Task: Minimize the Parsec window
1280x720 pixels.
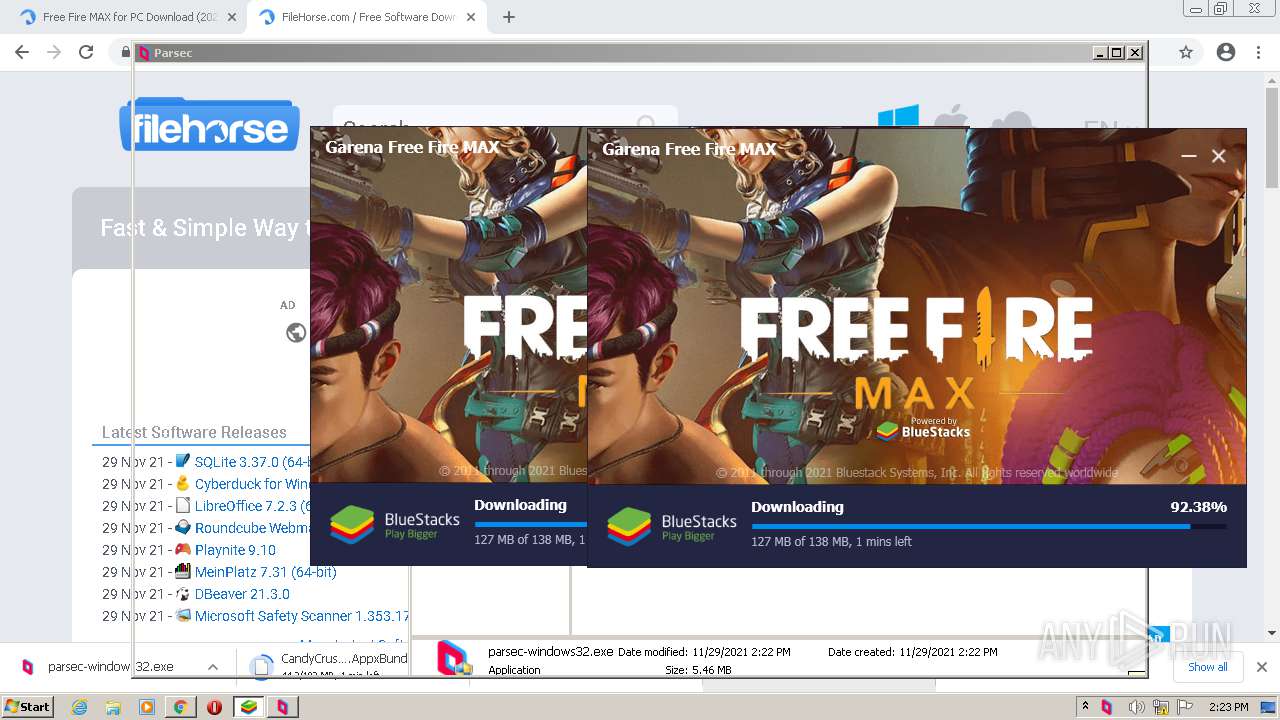Action: pyautogui.click(x=1101, y=53)
